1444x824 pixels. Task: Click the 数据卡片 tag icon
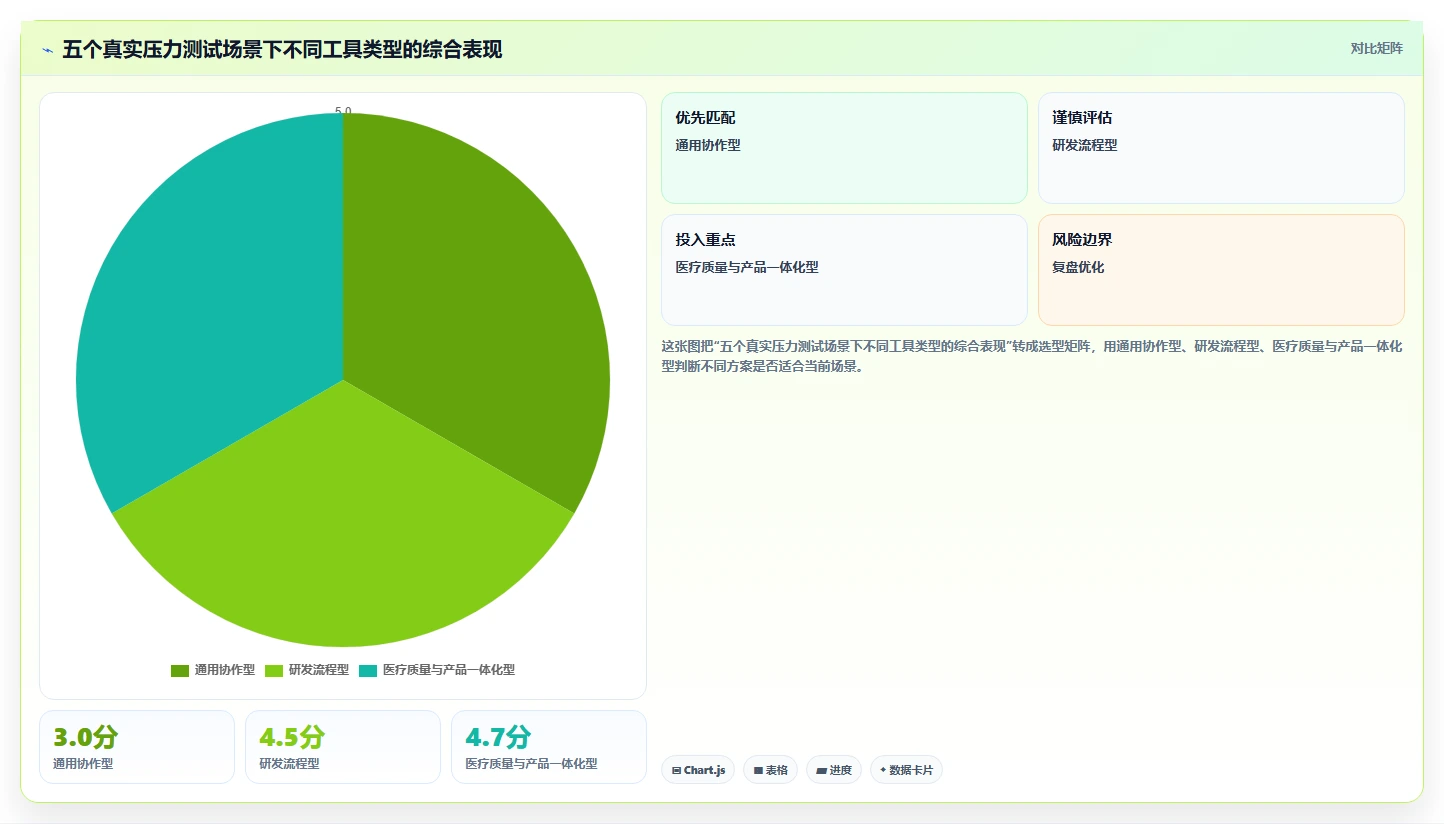[x=883, y=770]
